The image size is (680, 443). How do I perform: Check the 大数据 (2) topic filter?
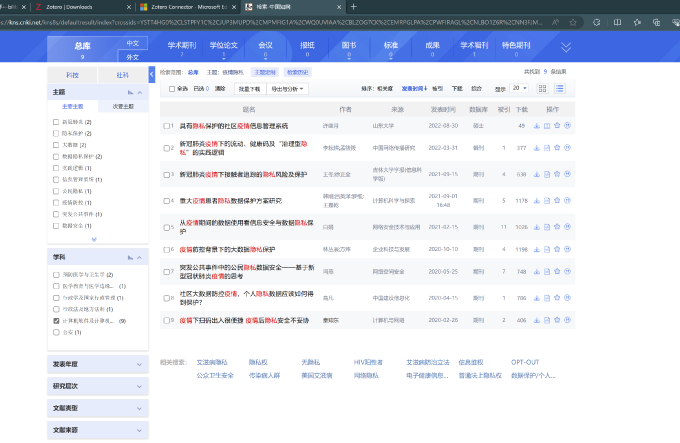point(56,145)
